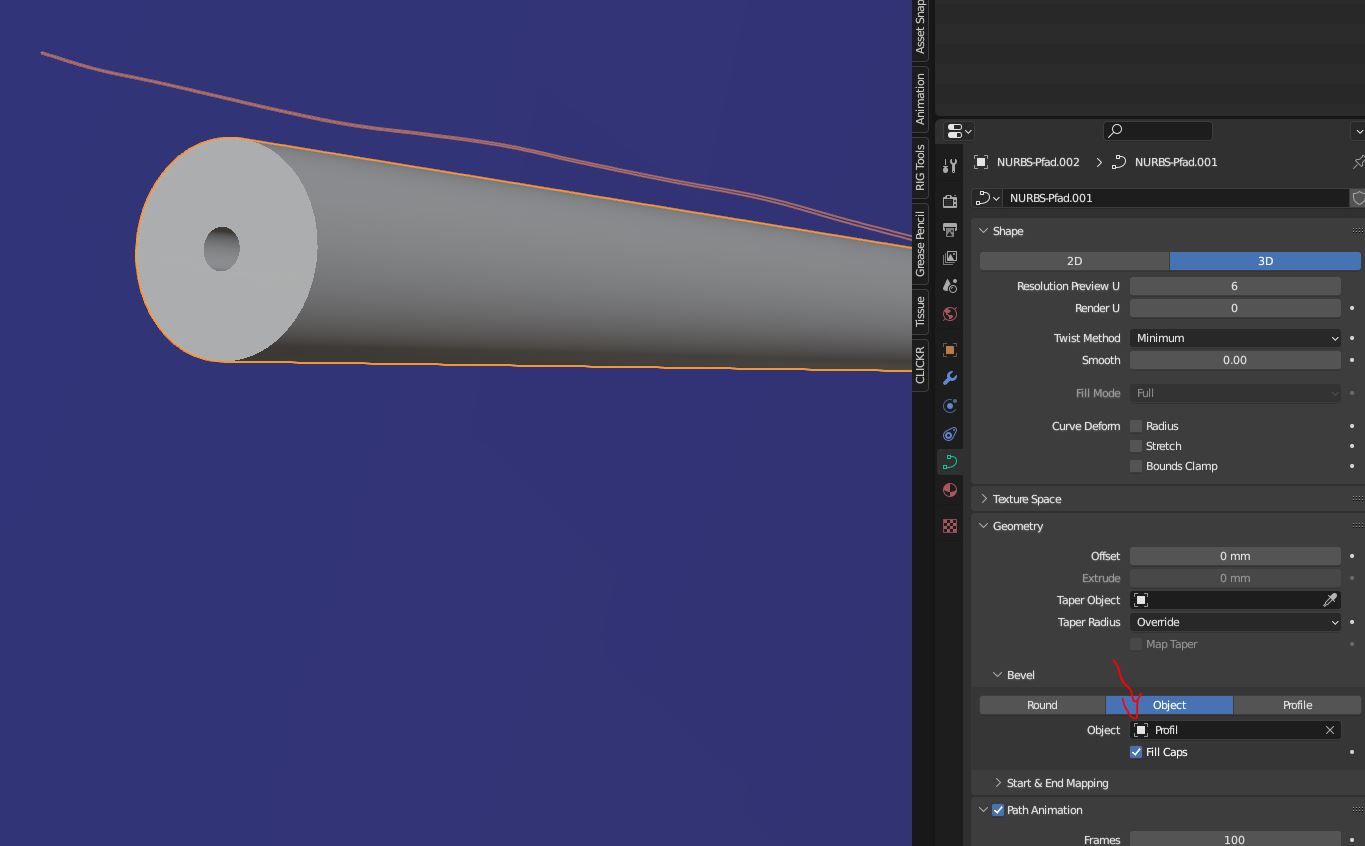The width and height of the screenshot is (1365, 846).
Task: Enable the Curve Deform Radius checkbox
Action: click(x=1136, y=426)
